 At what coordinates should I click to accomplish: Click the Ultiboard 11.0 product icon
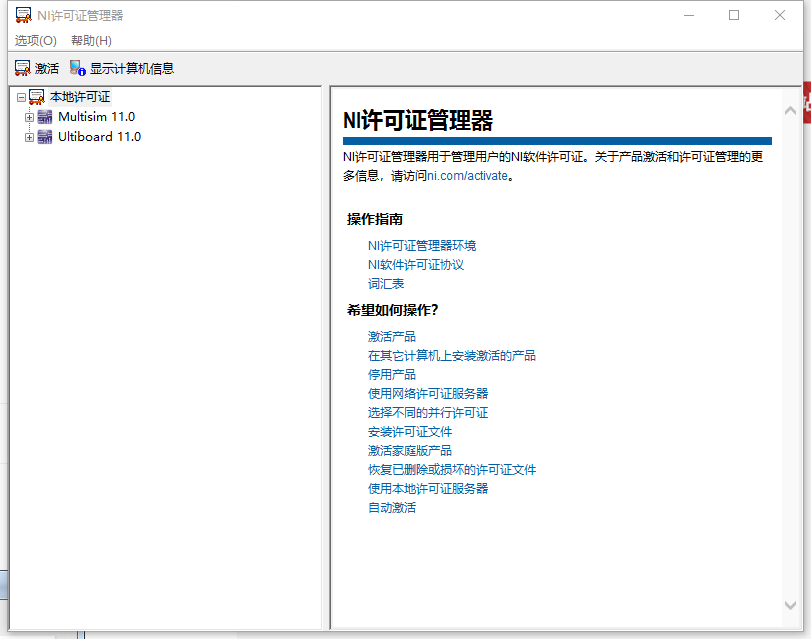(44, 136)
